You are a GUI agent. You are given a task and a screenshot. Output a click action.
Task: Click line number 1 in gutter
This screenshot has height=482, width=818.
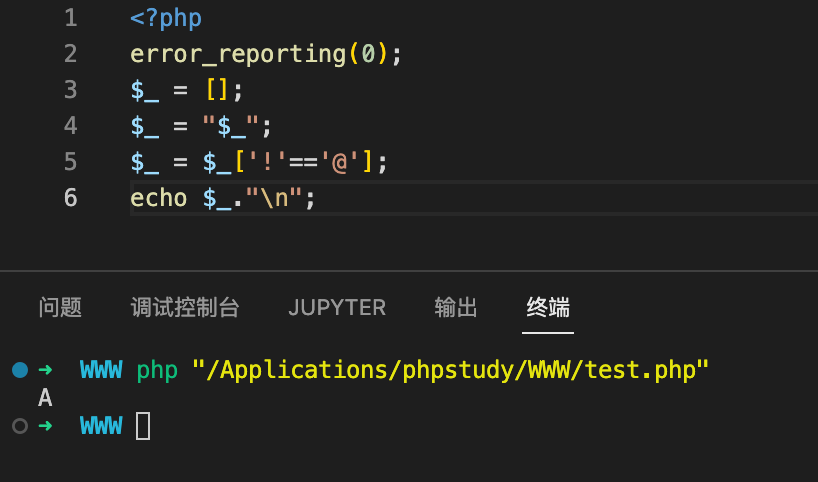(71, 18)
